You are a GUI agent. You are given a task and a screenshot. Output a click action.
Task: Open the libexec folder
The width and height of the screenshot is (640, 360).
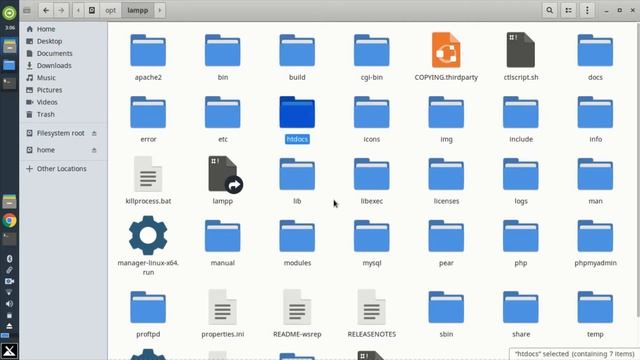pos(371,175)
